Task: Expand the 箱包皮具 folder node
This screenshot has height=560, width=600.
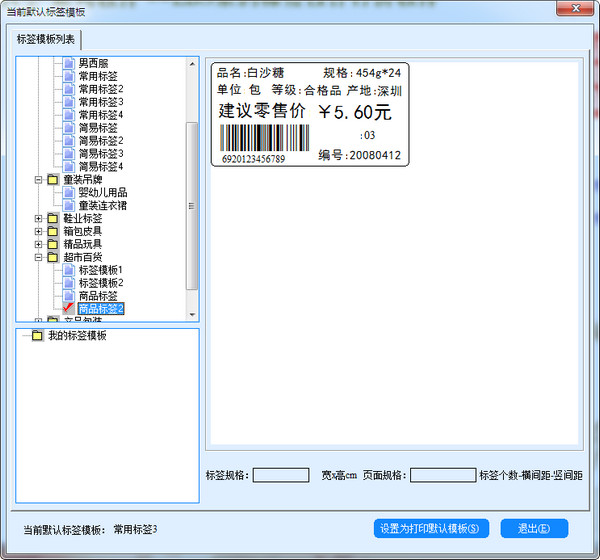Action: click(38, 232)
